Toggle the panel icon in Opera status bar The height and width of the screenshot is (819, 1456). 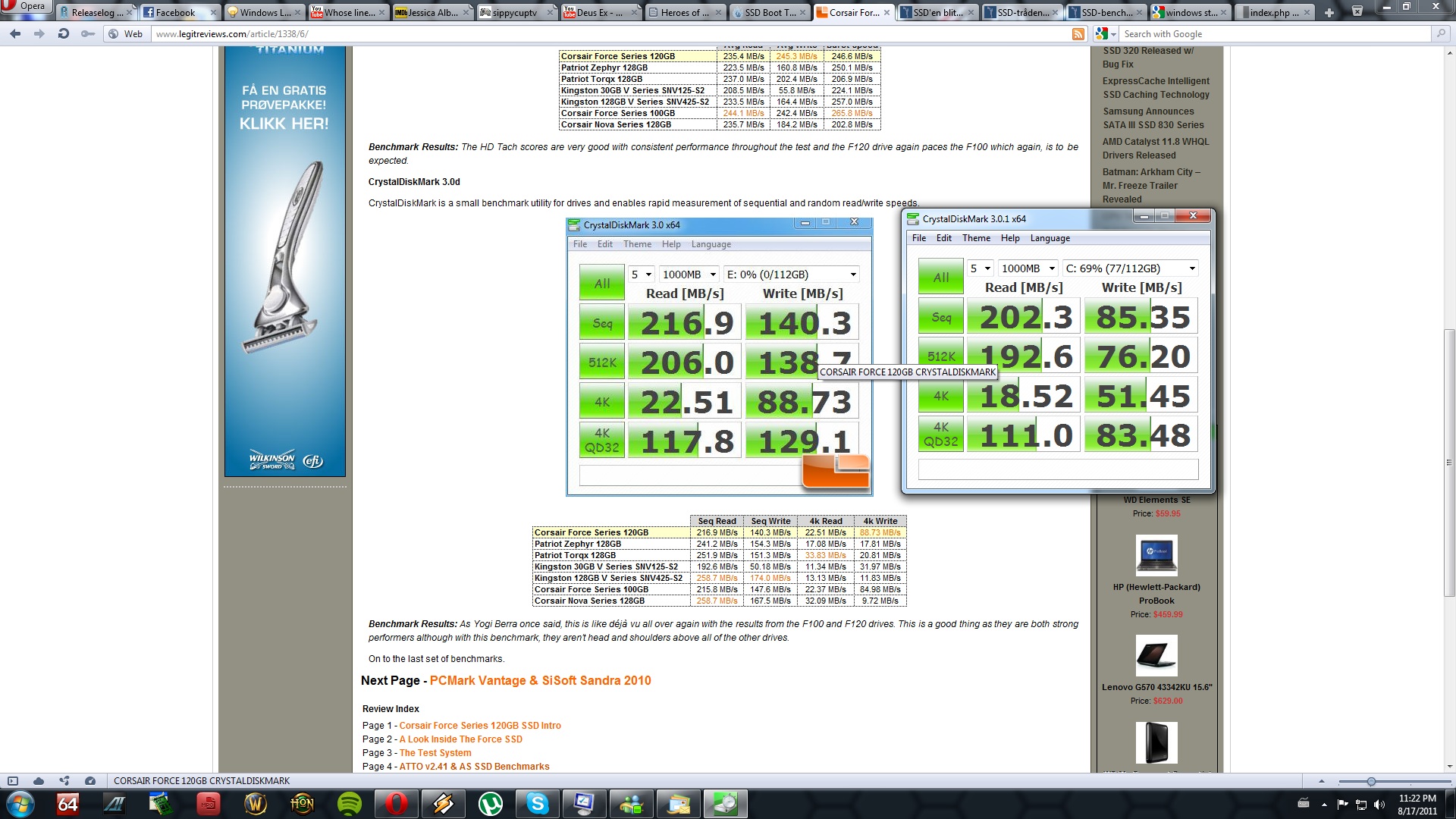[x=13, y=780]
